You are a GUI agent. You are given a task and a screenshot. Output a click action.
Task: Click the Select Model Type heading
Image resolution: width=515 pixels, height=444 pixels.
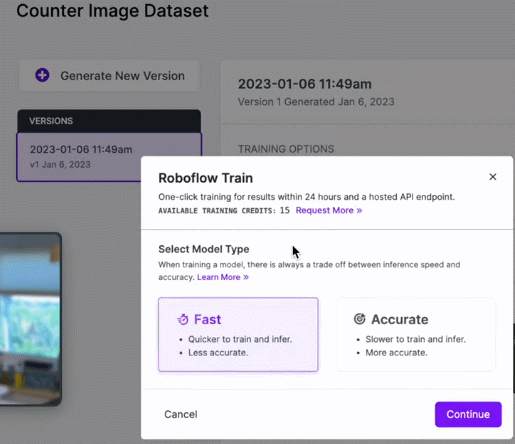click(x=204, y=249)
